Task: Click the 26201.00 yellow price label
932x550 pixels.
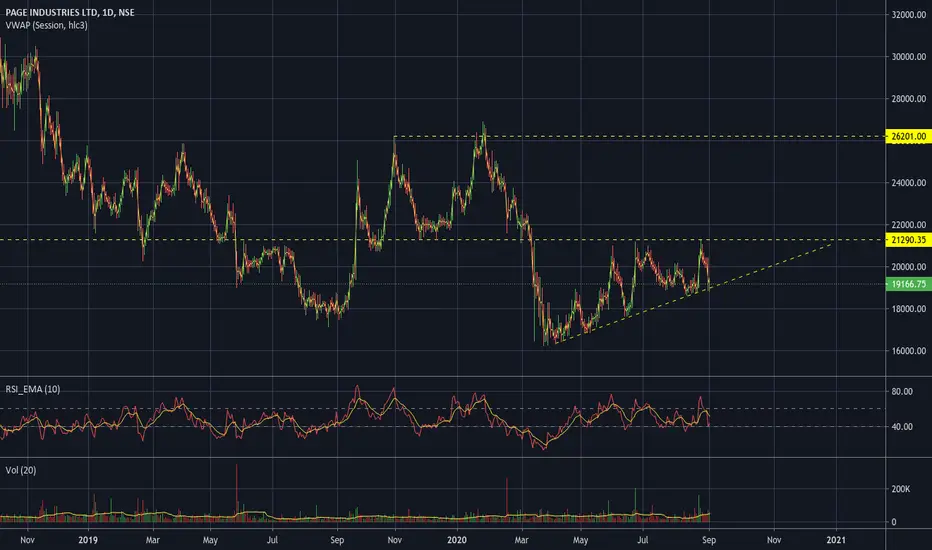Action: [908, 137]
